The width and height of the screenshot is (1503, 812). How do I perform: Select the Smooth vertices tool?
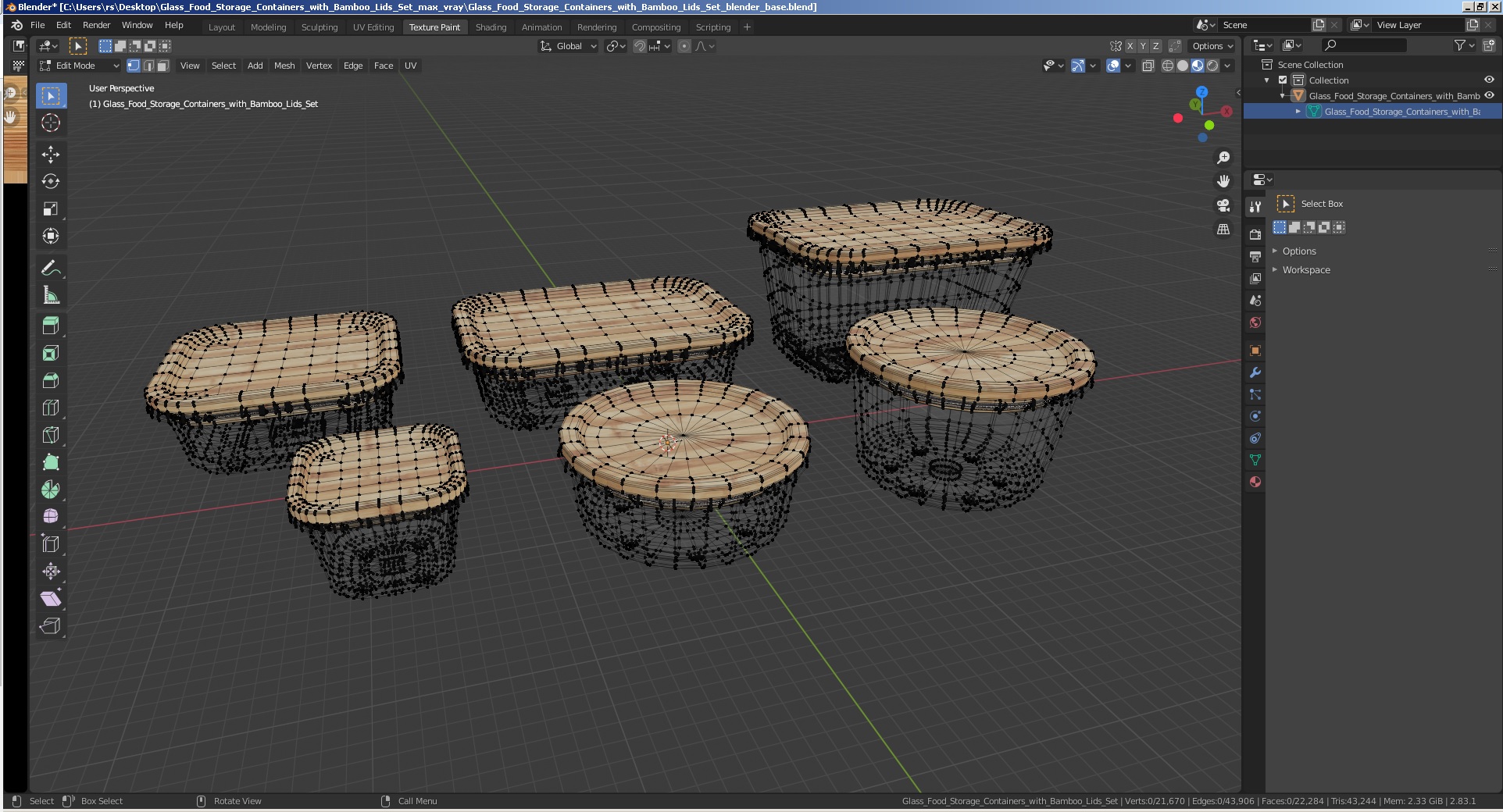pos(51,517)
